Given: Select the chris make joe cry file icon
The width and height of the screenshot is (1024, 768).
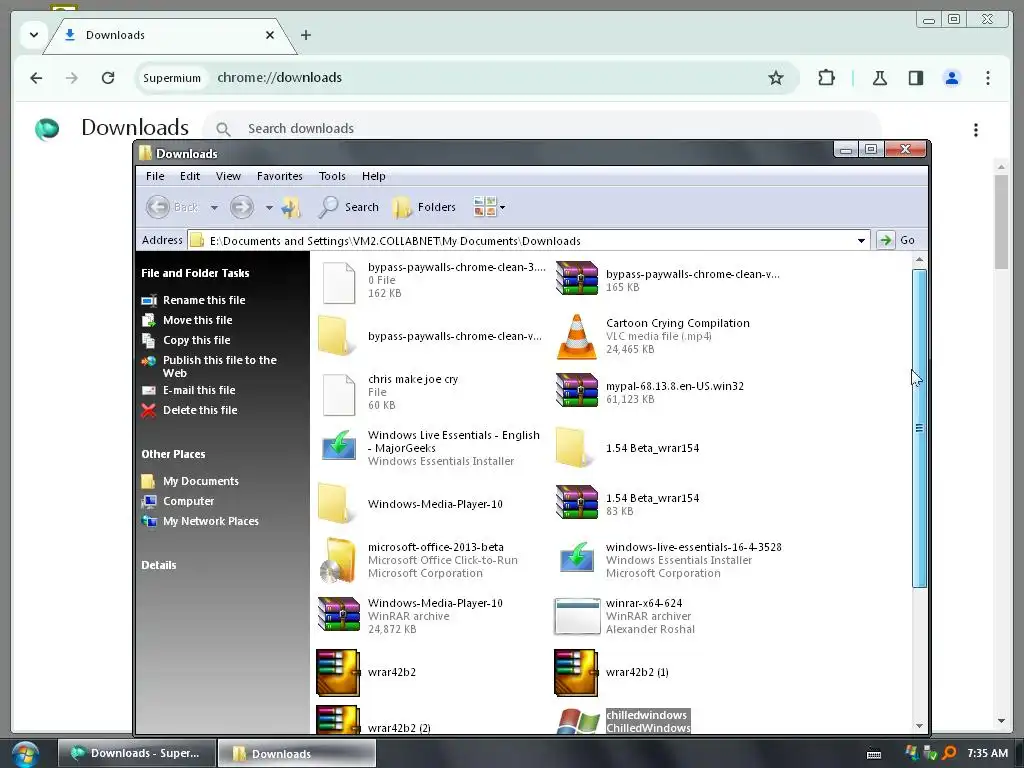Looking at the screenshot, I should tap(340, 394).
